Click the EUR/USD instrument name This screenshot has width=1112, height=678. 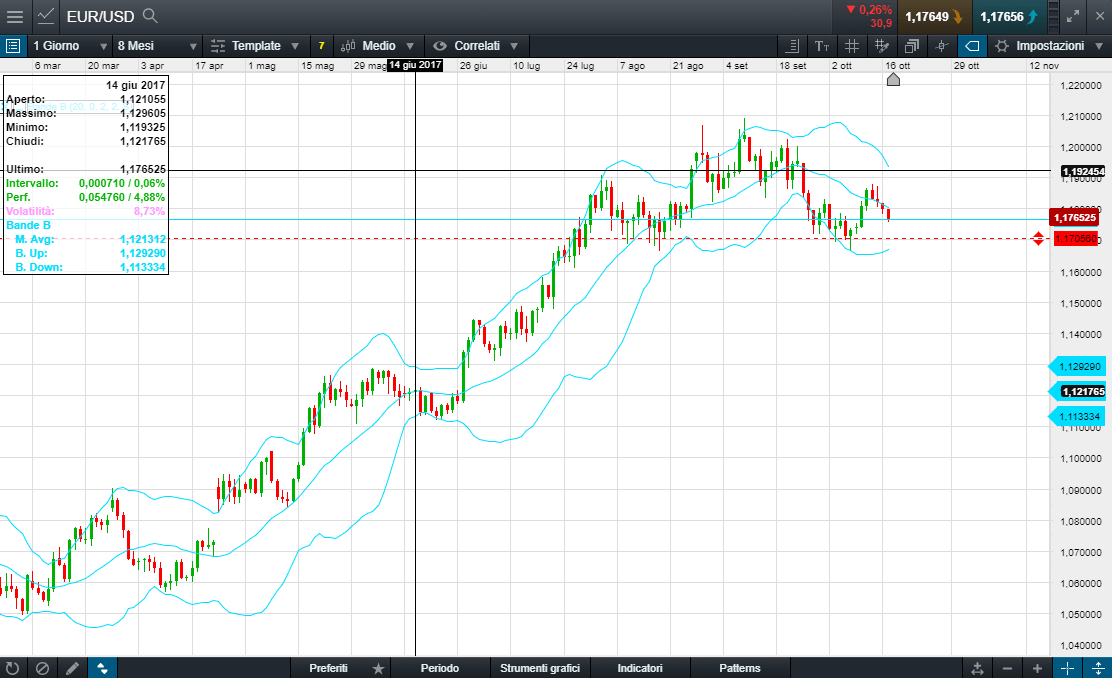pos(100,16)
